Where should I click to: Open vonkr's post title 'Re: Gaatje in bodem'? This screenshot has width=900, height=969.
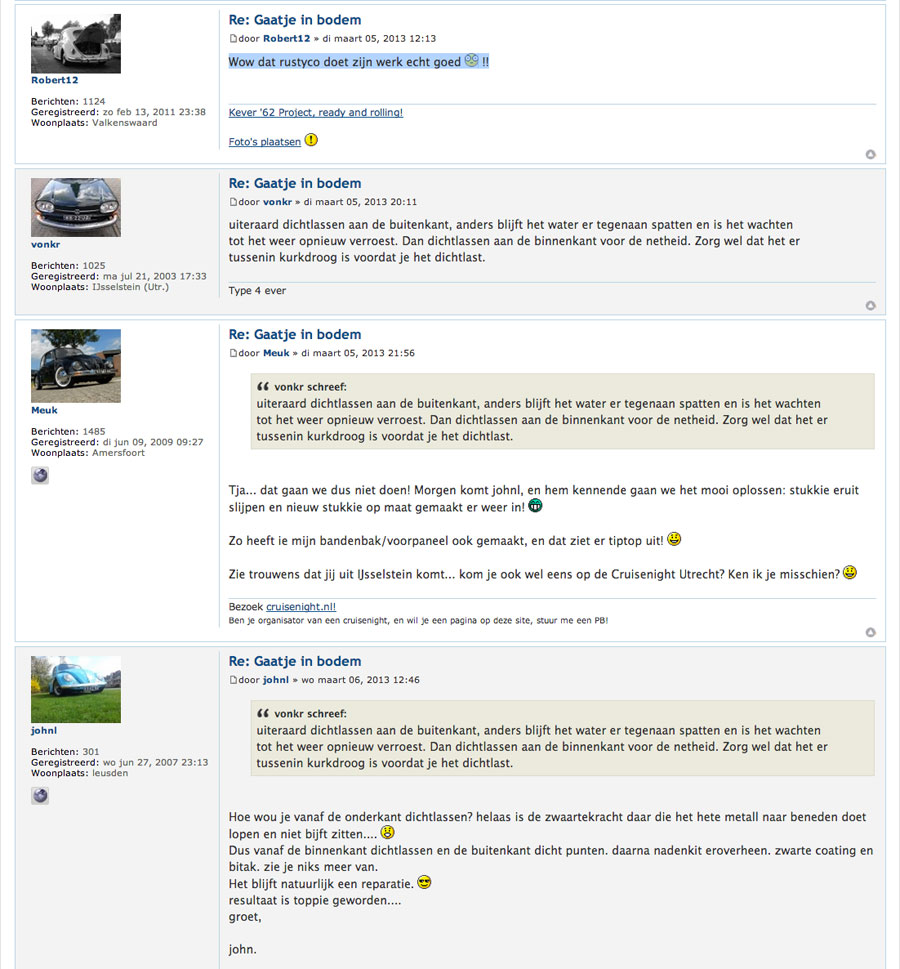295,184
